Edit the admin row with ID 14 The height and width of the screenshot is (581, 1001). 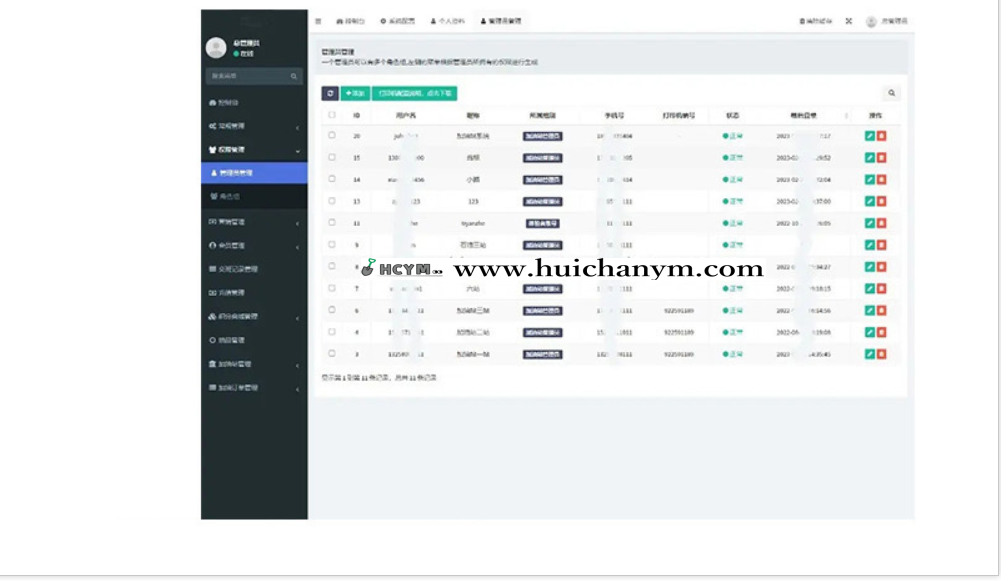click(x=869, y=179)
